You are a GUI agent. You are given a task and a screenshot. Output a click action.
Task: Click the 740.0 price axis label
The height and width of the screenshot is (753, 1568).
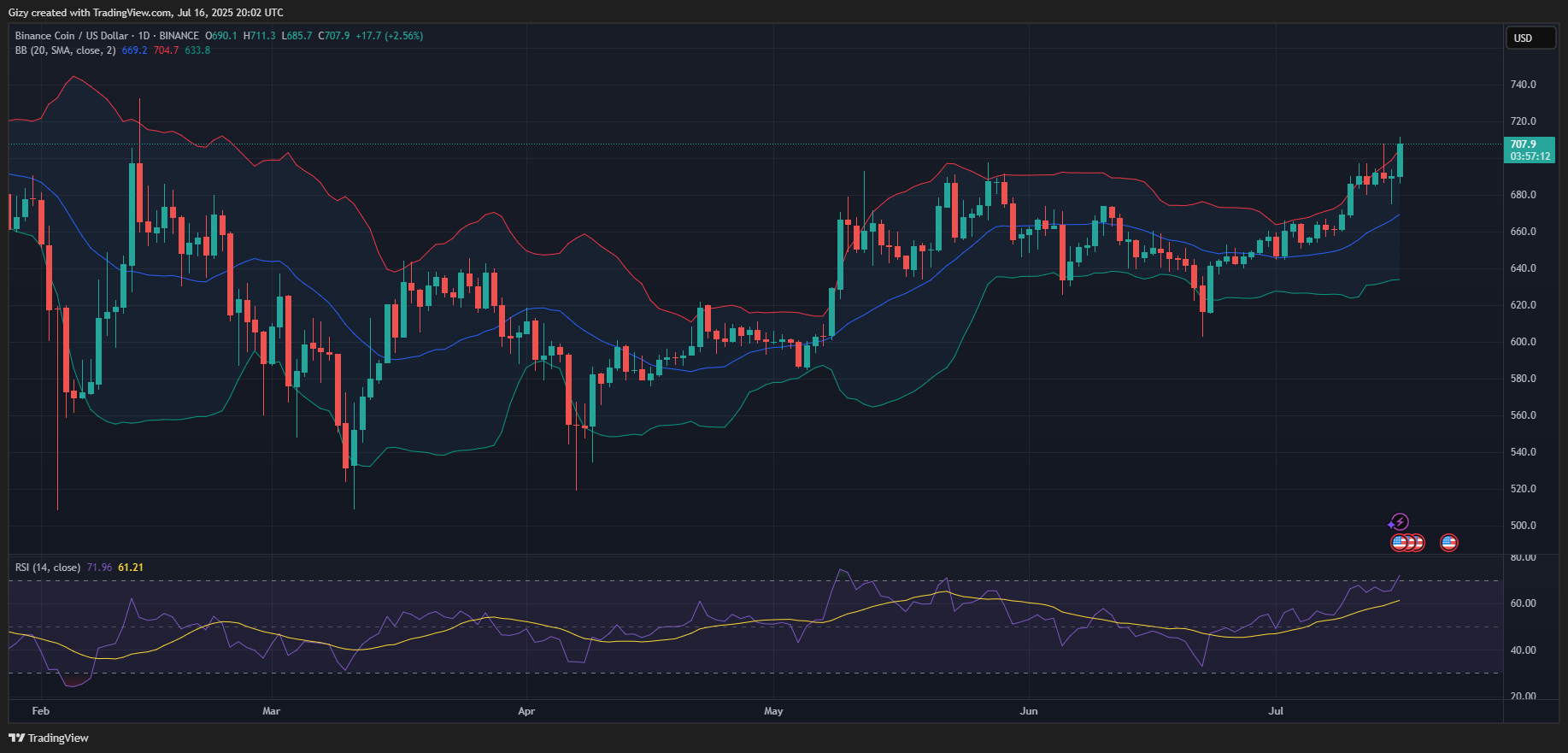[1523, 85]
